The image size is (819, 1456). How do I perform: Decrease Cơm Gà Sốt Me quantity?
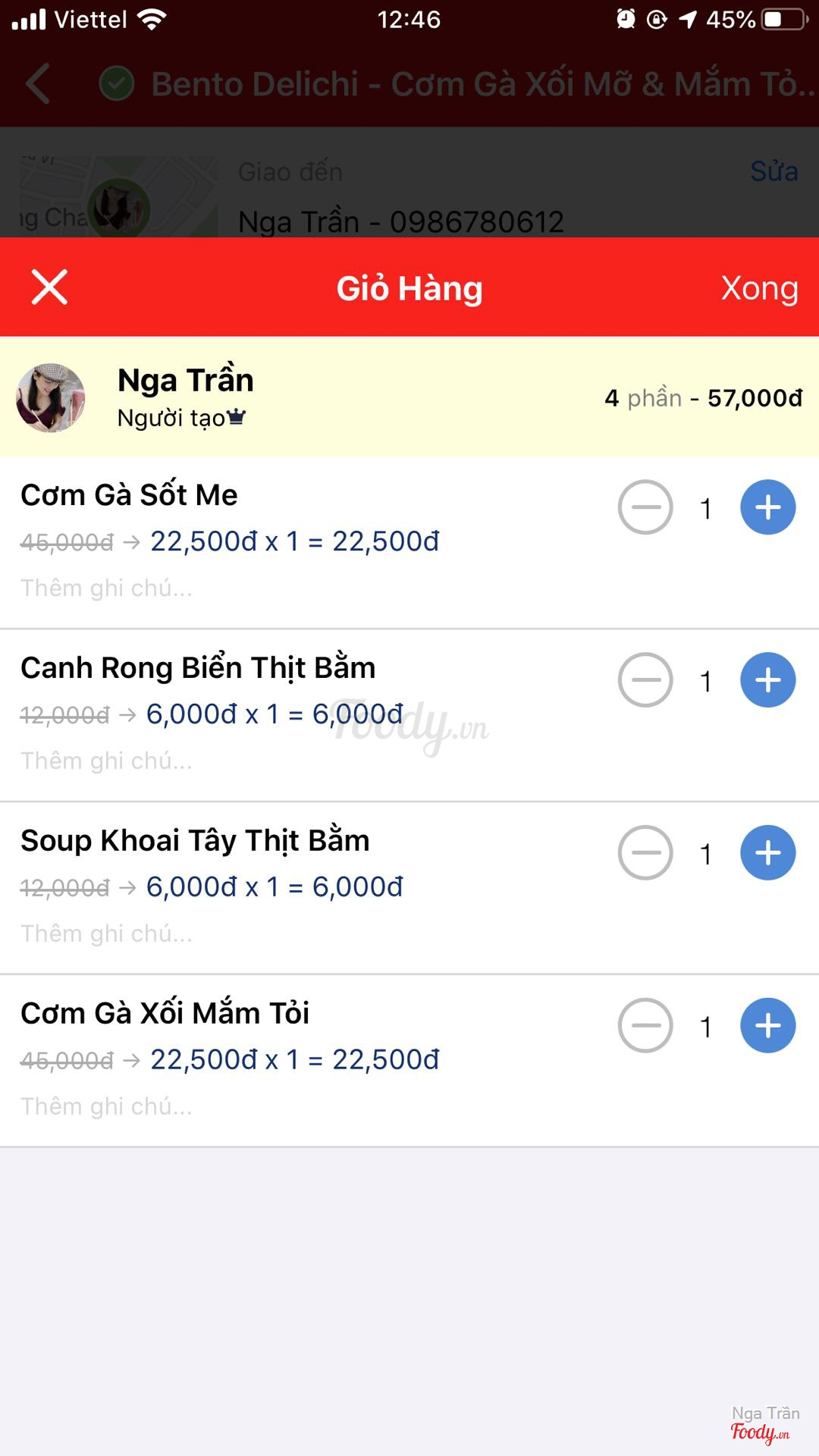pyautogui.click(x=645, y=507)
